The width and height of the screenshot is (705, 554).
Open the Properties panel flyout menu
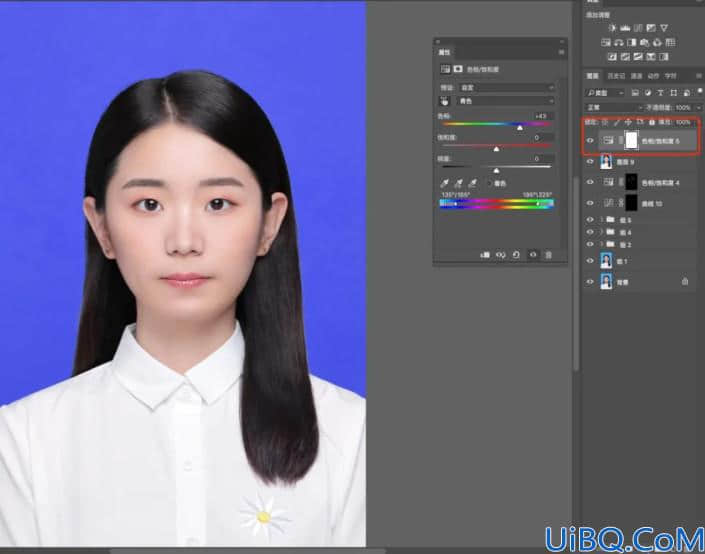click(561, 52)
